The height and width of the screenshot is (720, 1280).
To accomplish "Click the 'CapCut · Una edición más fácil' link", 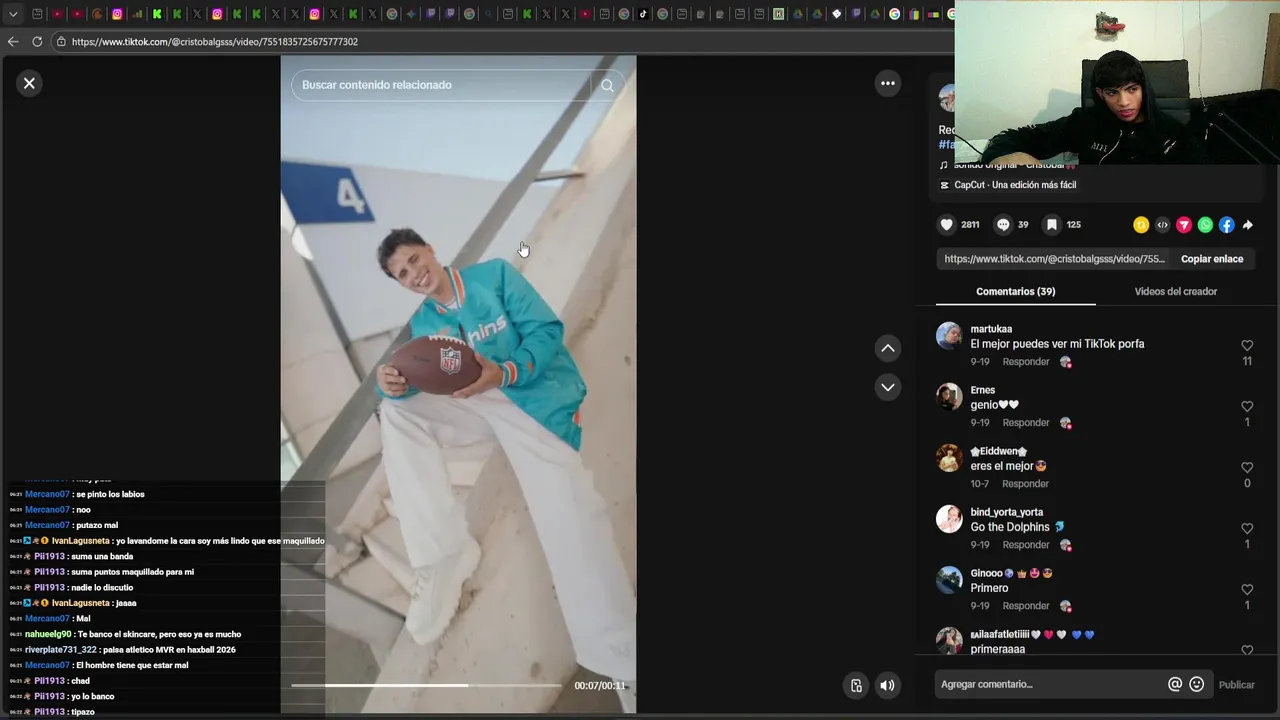I will (1015, 185).
